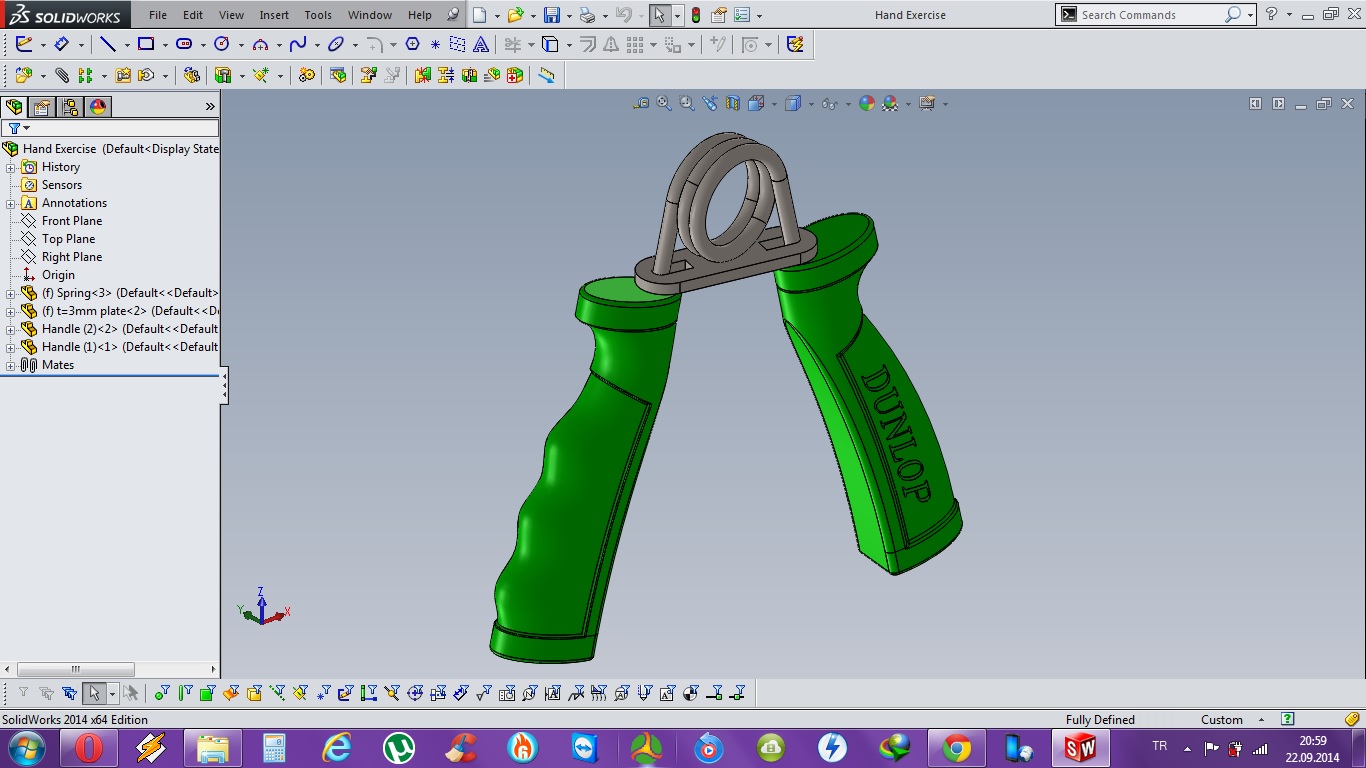The height and width of the screenshot is (768, 1366).
Task: Toggle the Filter Faces selection filter
Action: (x=208, y=693)
